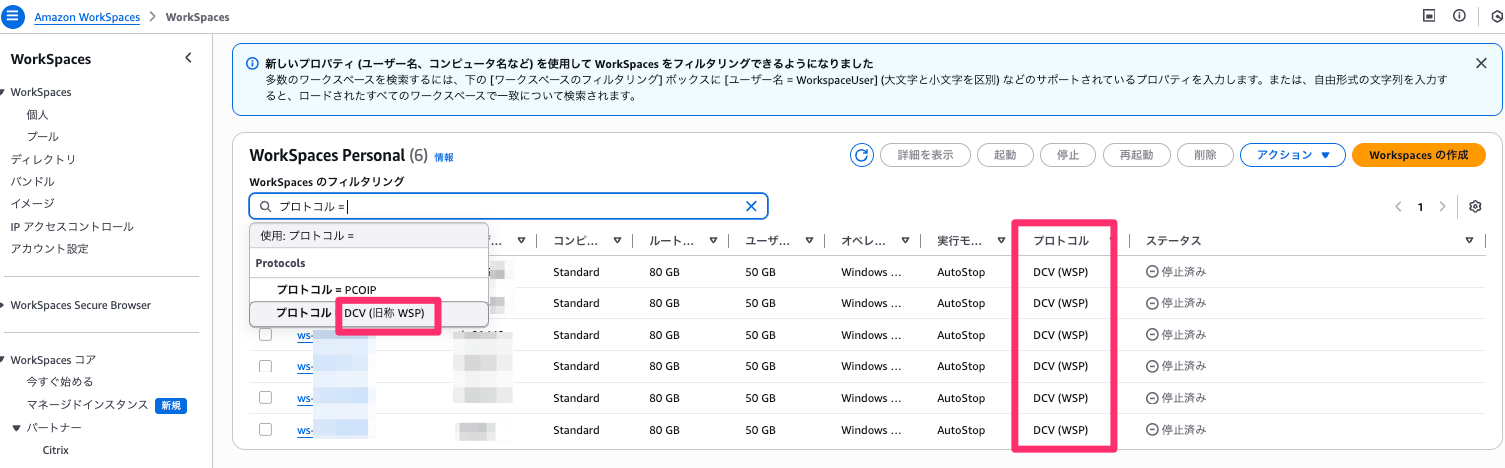Click the magnifier icon in the filter box
Viewport: 1505px width, 468px height.
(x=265, y=206)
